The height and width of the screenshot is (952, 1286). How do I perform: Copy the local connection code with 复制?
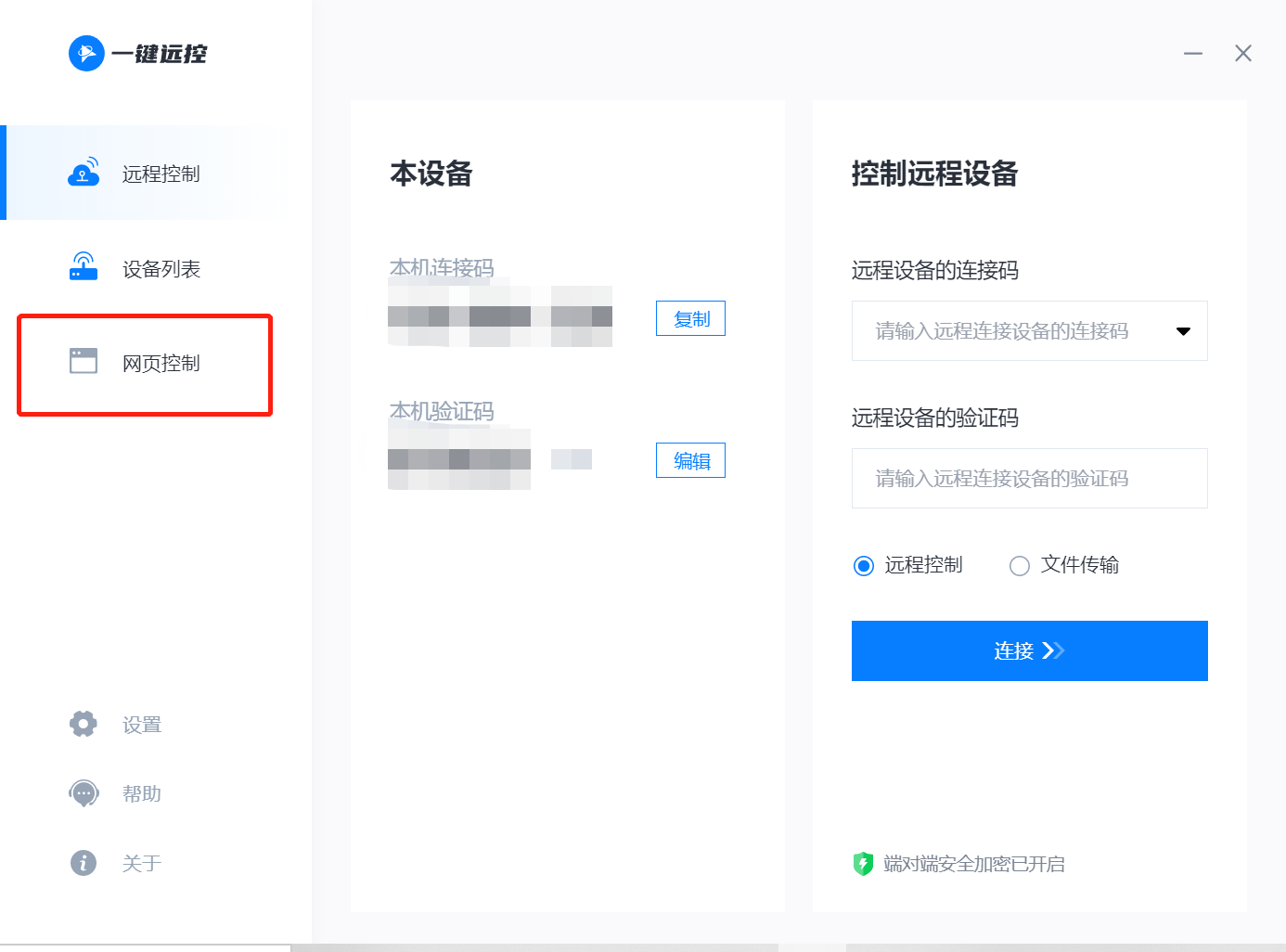(x=690, y=318)
